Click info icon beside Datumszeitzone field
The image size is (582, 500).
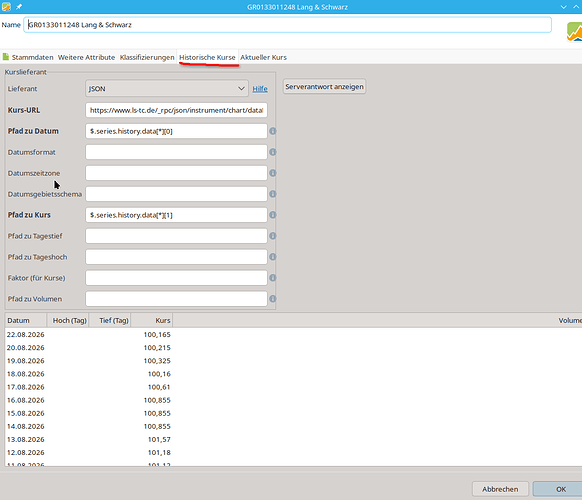pyautogui.click(x=272, y=173)
